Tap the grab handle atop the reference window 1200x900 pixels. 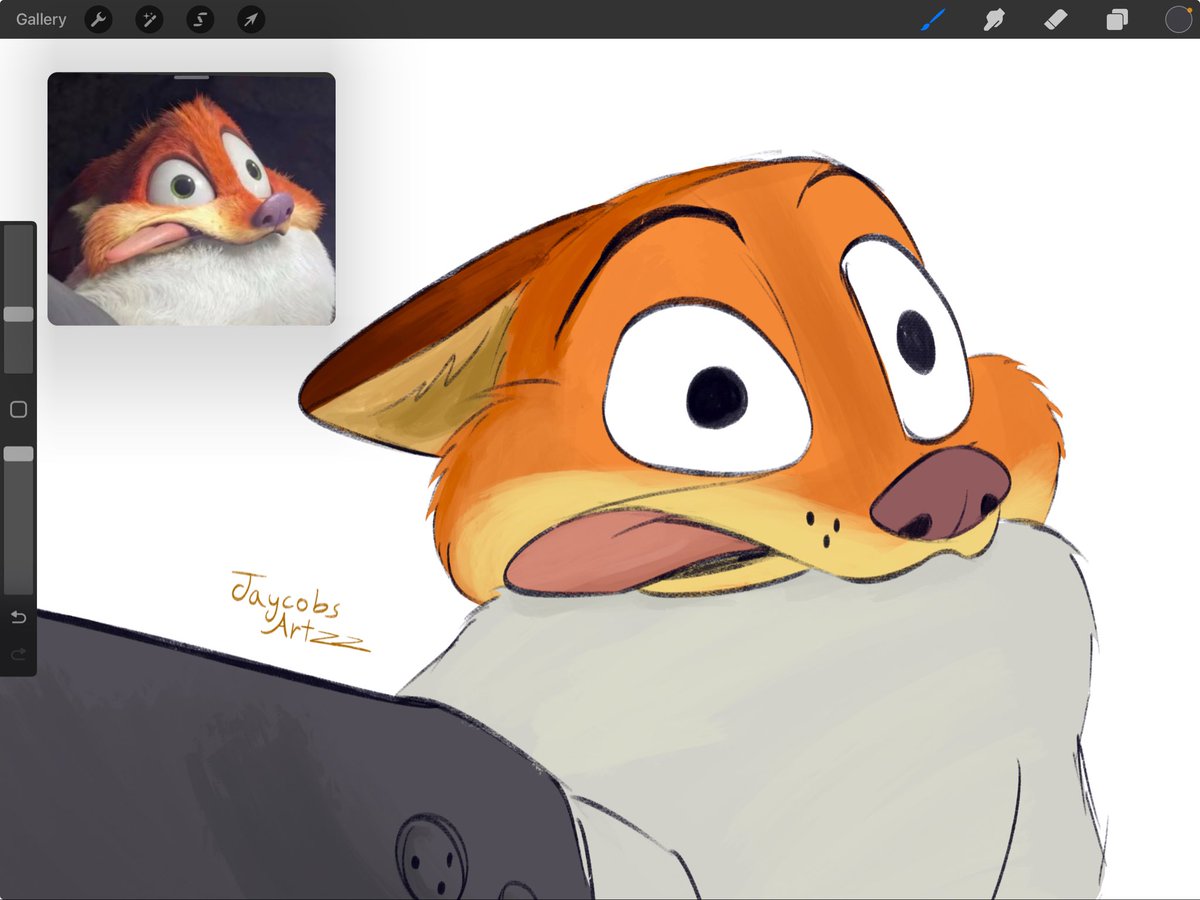(190, 77)
